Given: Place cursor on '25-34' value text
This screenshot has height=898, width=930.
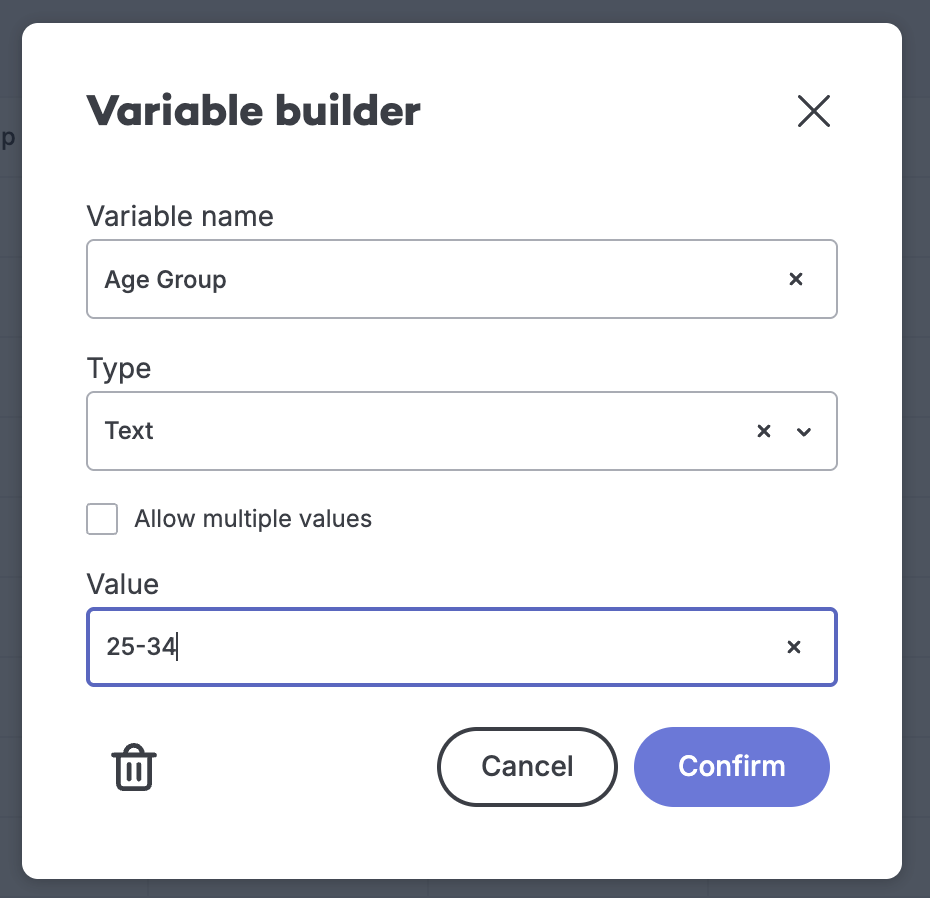Looking at the screenshot, I should (x=141, y=648).
